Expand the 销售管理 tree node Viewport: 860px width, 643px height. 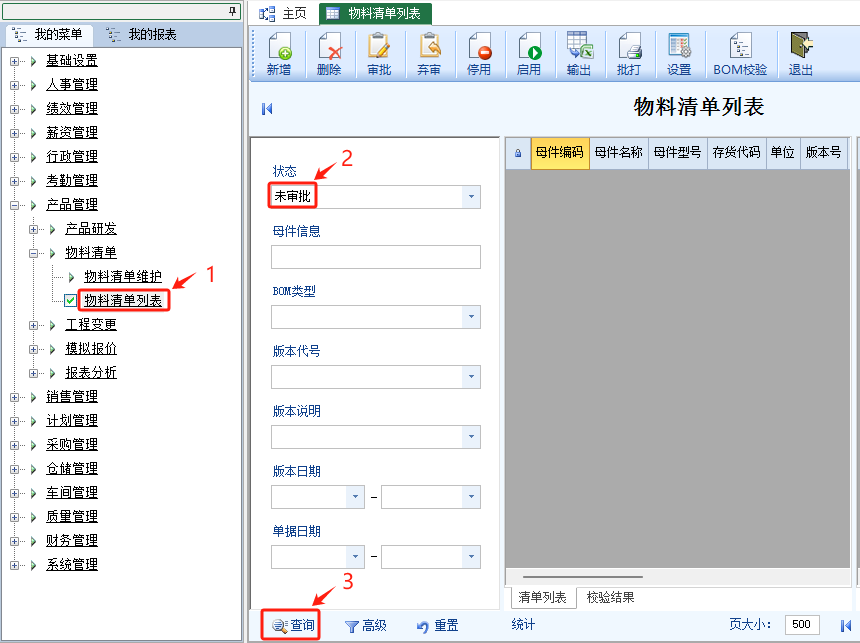15,396
